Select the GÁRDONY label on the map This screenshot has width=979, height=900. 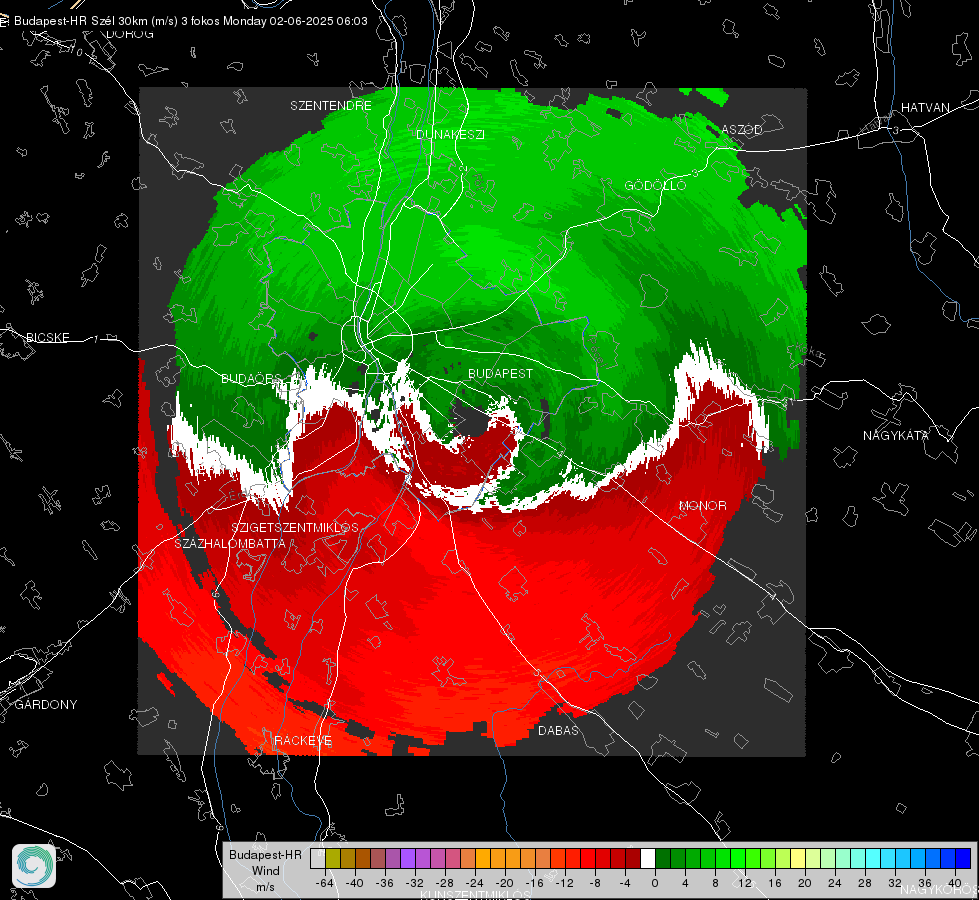[x=46, y=705]
